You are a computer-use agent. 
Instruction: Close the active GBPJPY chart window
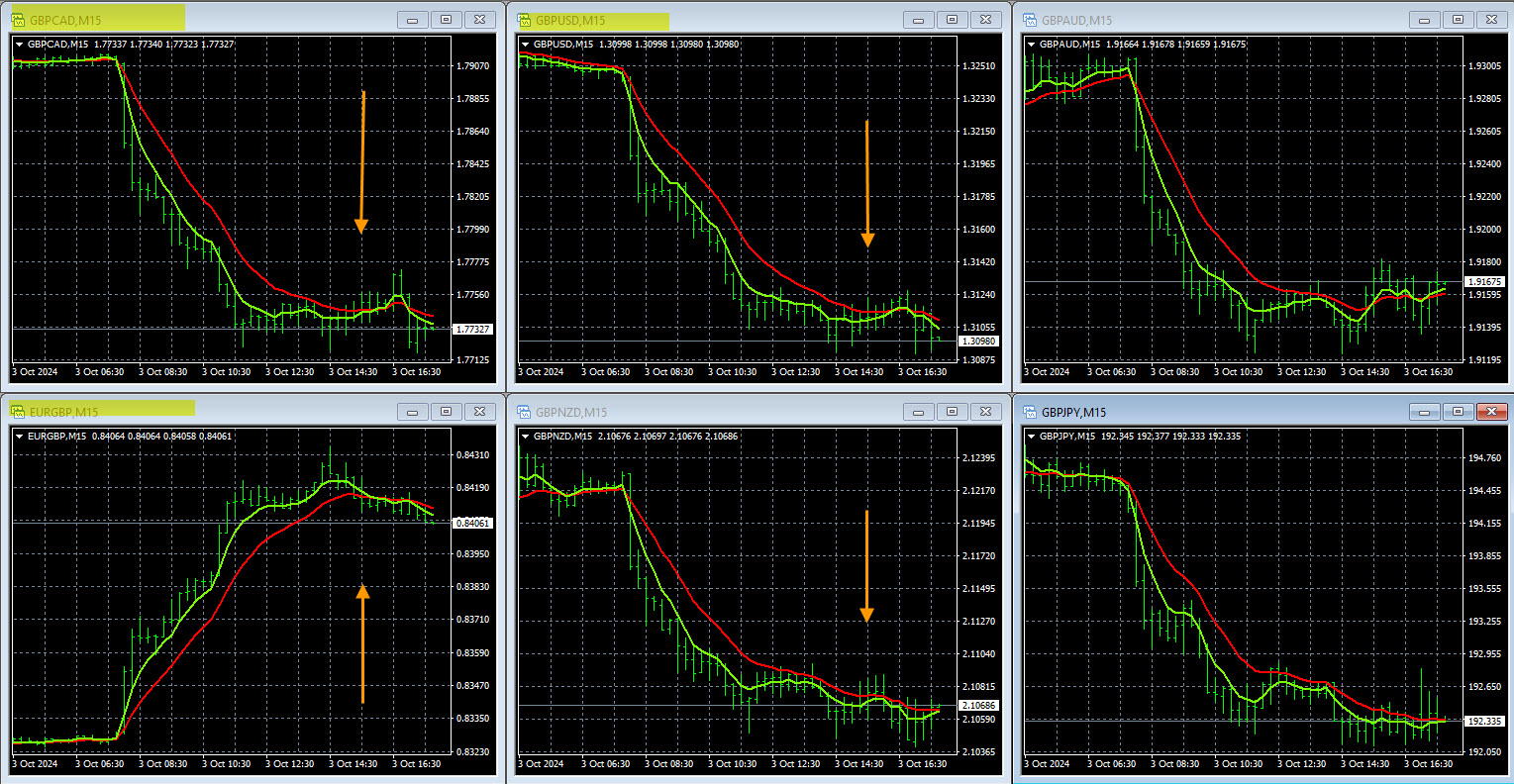[1492, 412]
